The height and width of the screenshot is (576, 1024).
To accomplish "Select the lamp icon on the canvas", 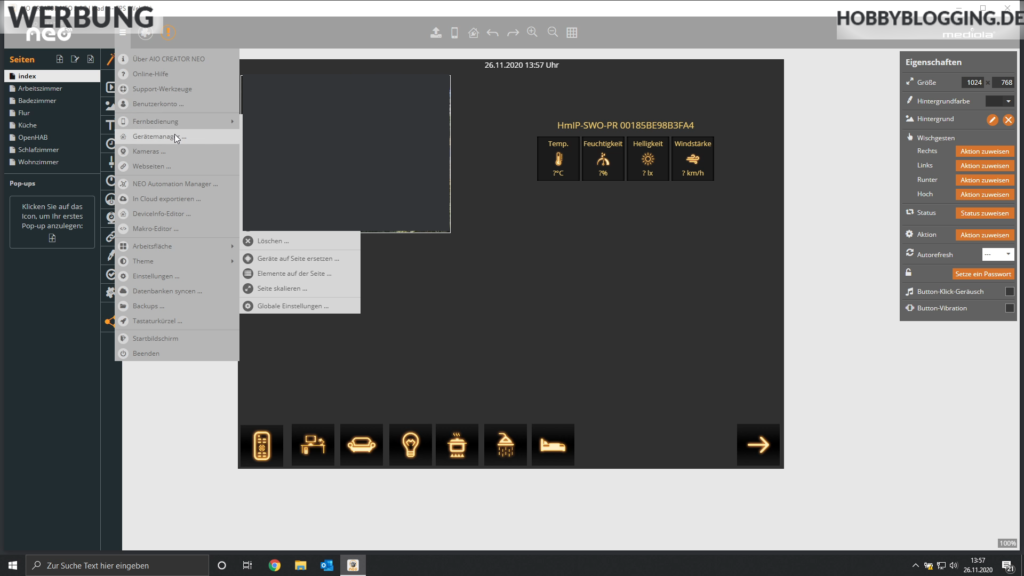I will (x=409, y=444).
